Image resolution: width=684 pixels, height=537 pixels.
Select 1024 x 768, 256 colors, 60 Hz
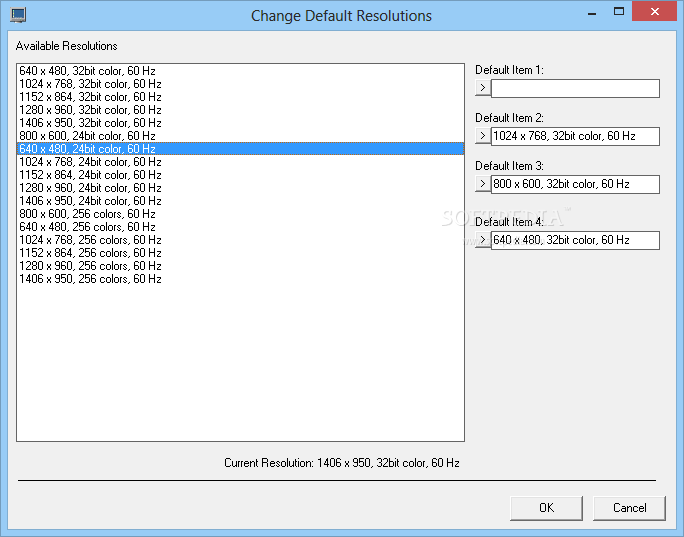click(240, 240)
